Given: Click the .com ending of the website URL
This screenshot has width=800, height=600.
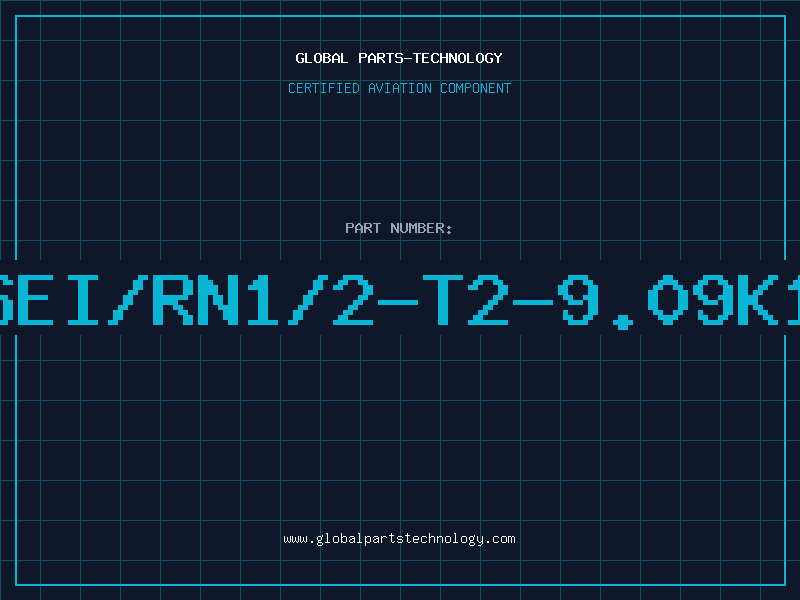Looking at the screenshot, I should (499, 539).
